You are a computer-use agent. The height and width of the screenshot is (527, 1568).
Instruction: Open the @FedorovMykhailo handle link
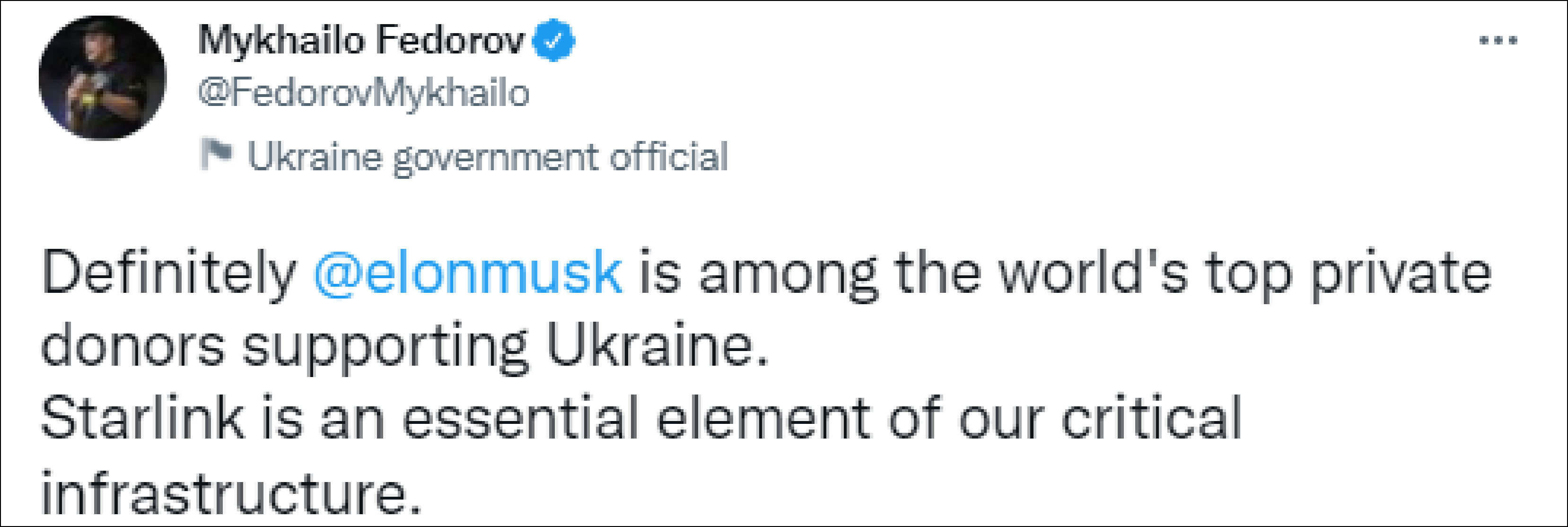pos(363,94)
